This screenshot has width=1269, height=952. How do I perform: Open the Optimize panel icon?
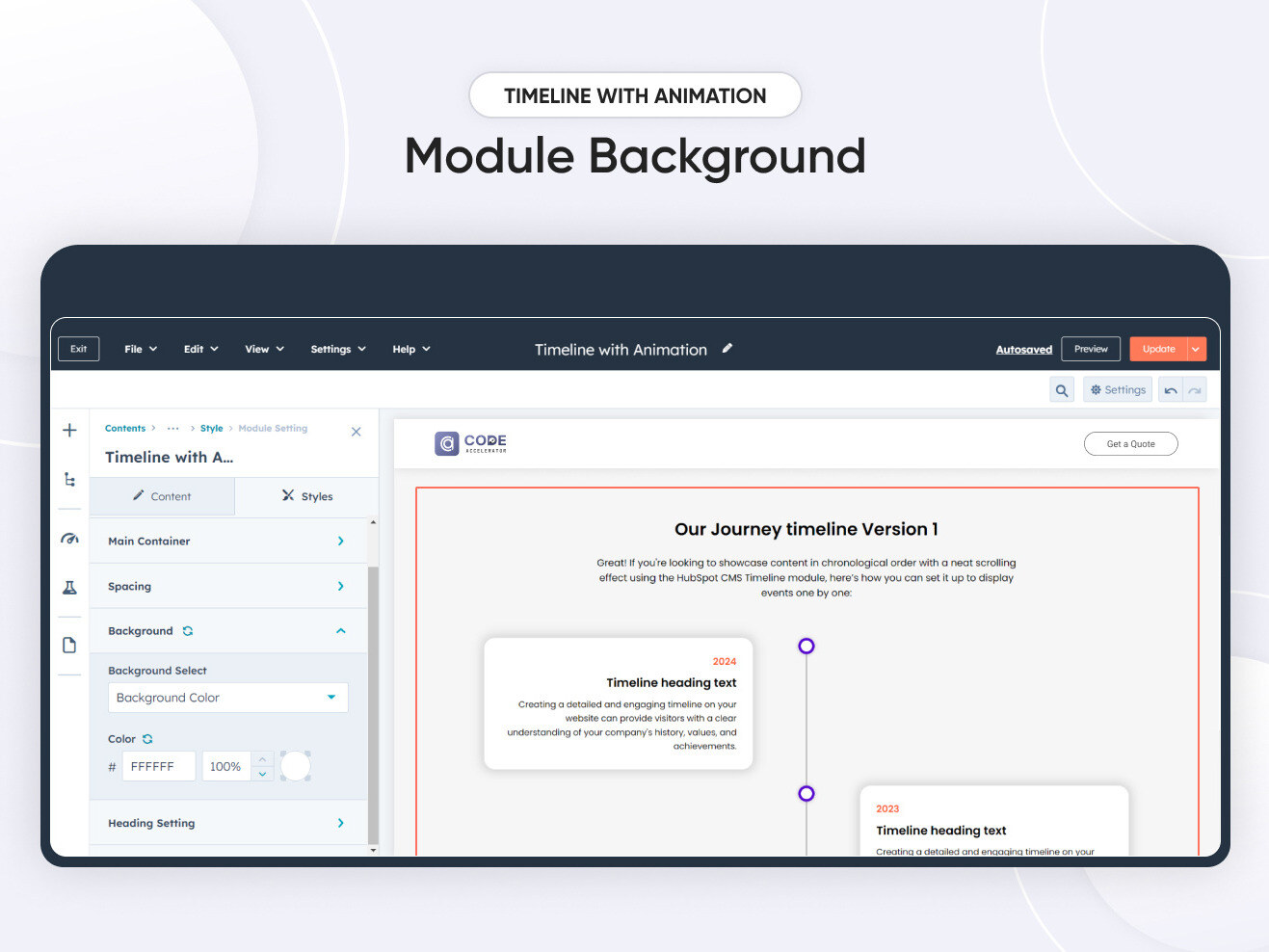point(68,540)
